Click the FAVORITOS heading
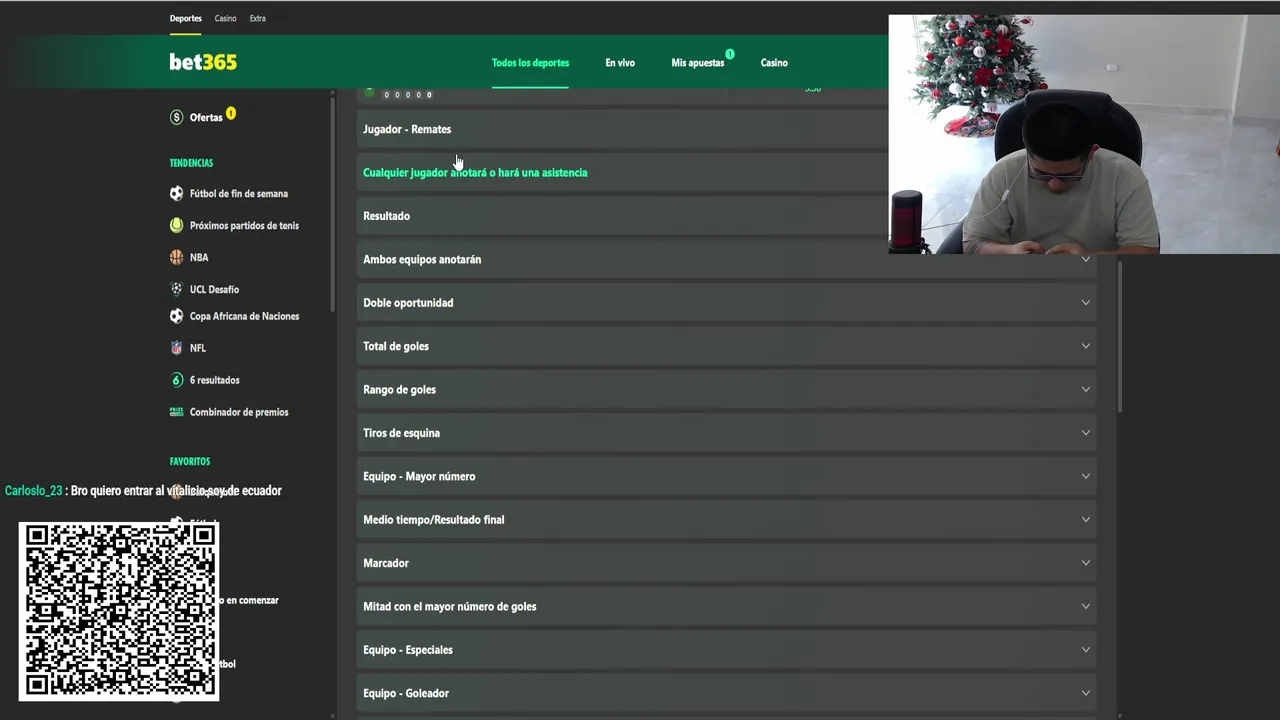The image size is (1280, 720). [190, 462]
